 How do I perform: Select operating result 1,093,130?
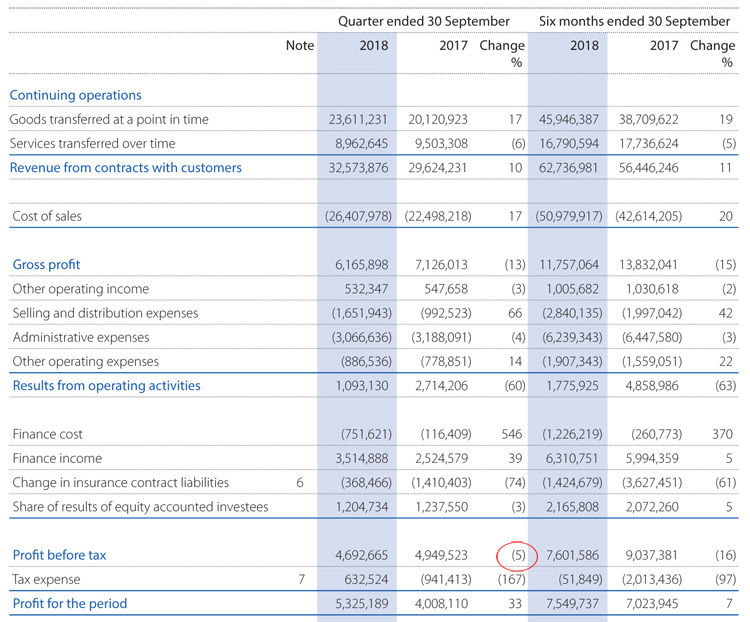[362, 386]
